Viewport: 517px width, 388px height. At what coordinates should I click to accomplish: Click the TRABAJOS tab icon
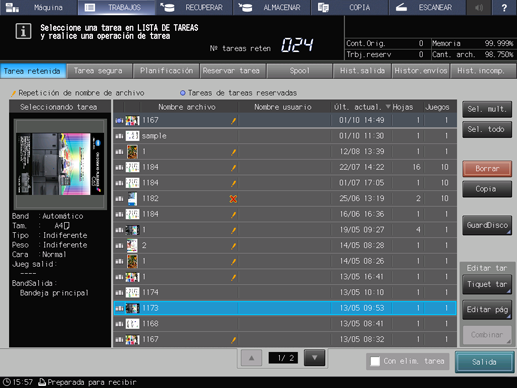(90, 7)
